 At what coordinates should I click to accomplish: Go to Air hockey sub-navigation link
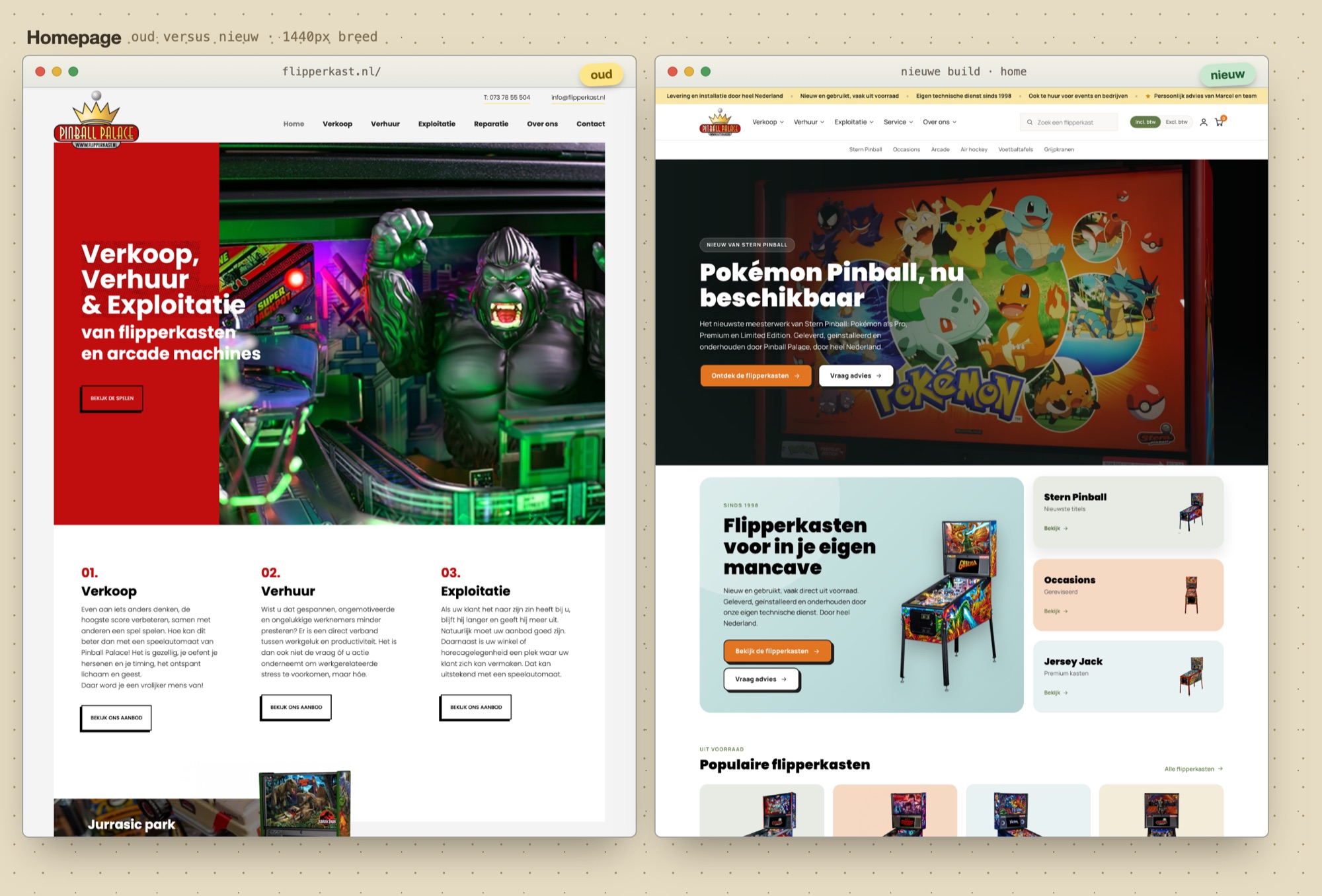pos(974,150)
